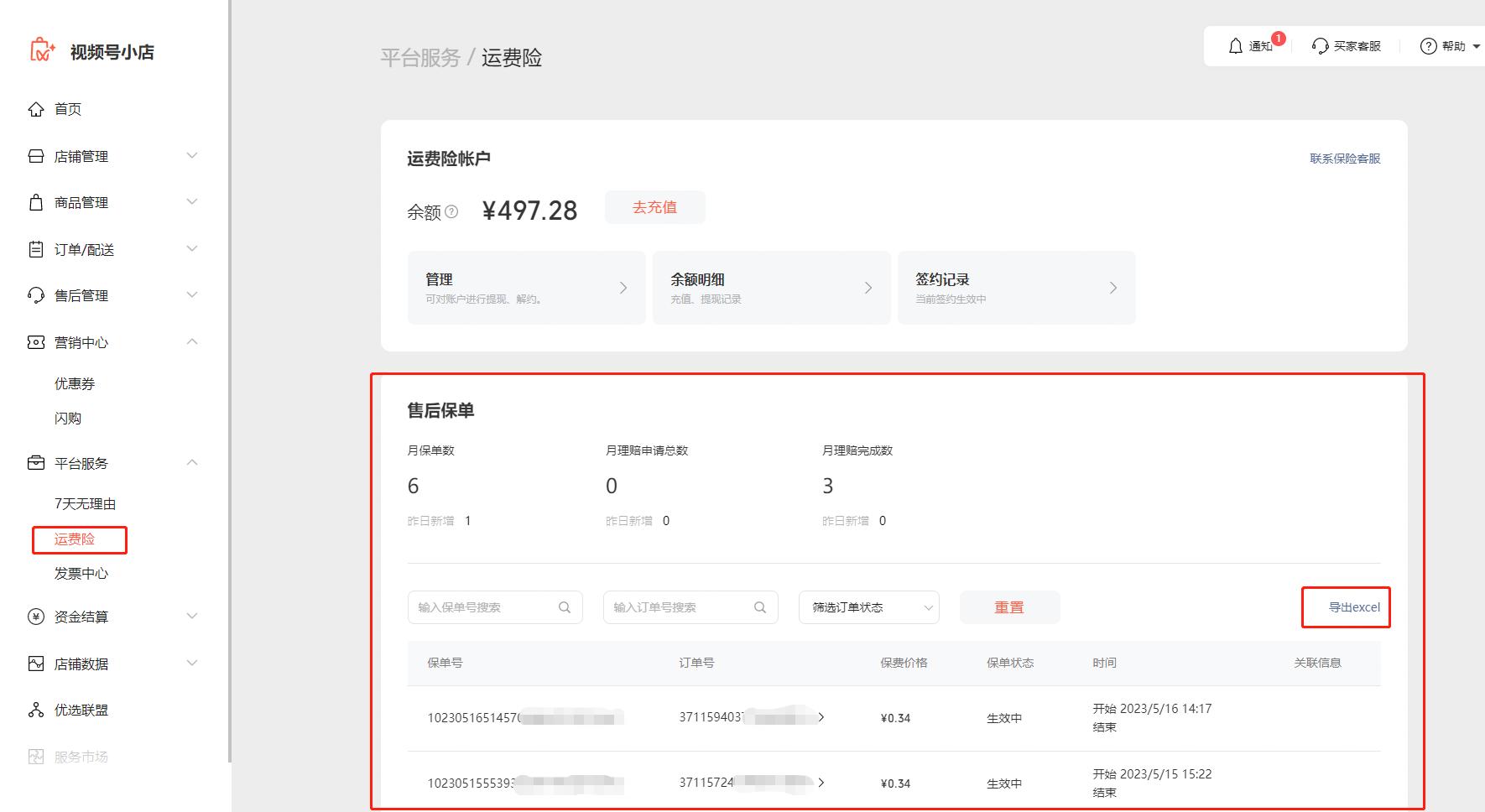1485x812 pixels.
Task: Click the search icon in 输入保单号搜索 field
Action: [564, 606]
